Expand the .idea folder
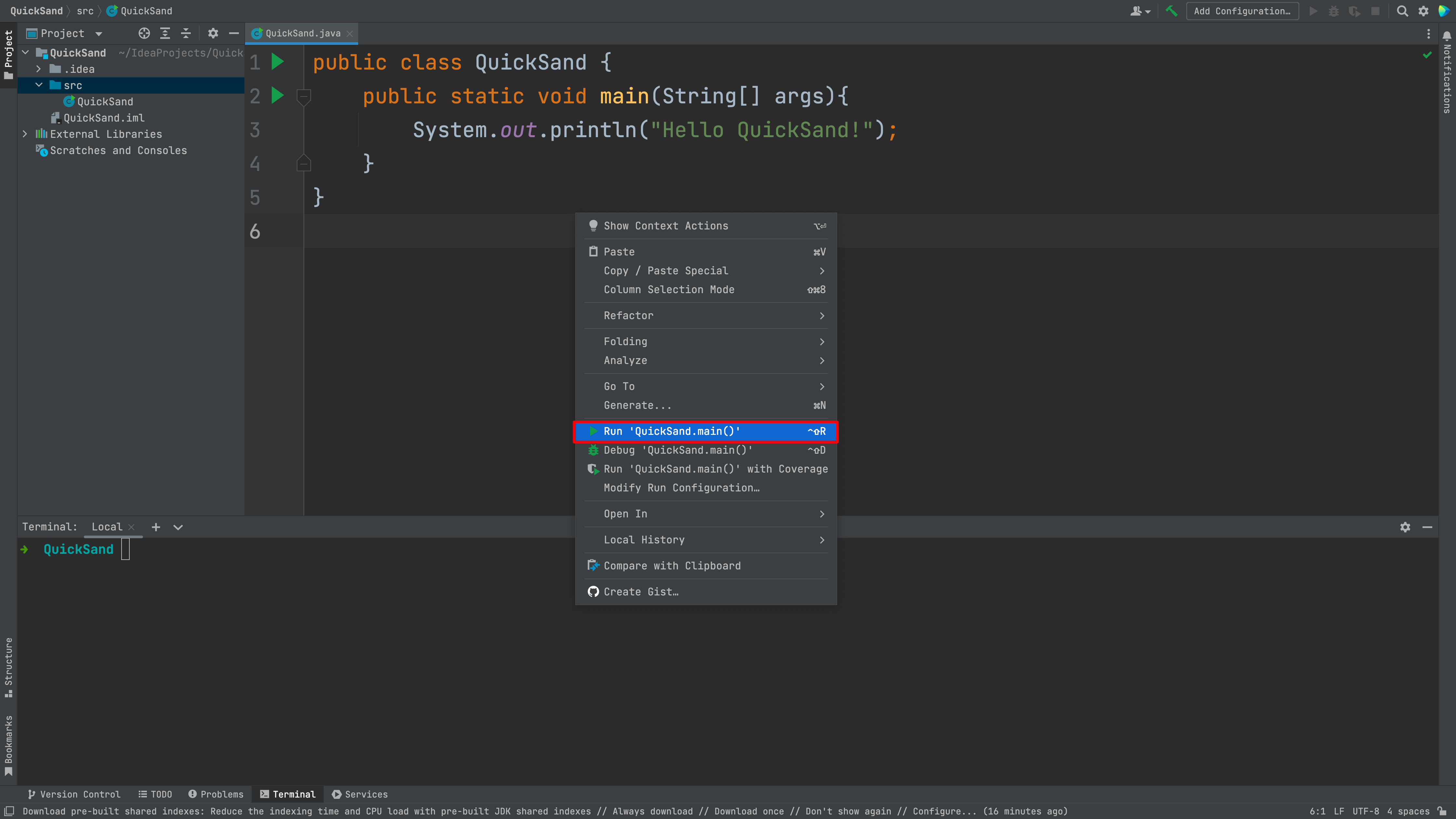The width and height of the screenshot is (1456, 819). (x=38, y=69)
